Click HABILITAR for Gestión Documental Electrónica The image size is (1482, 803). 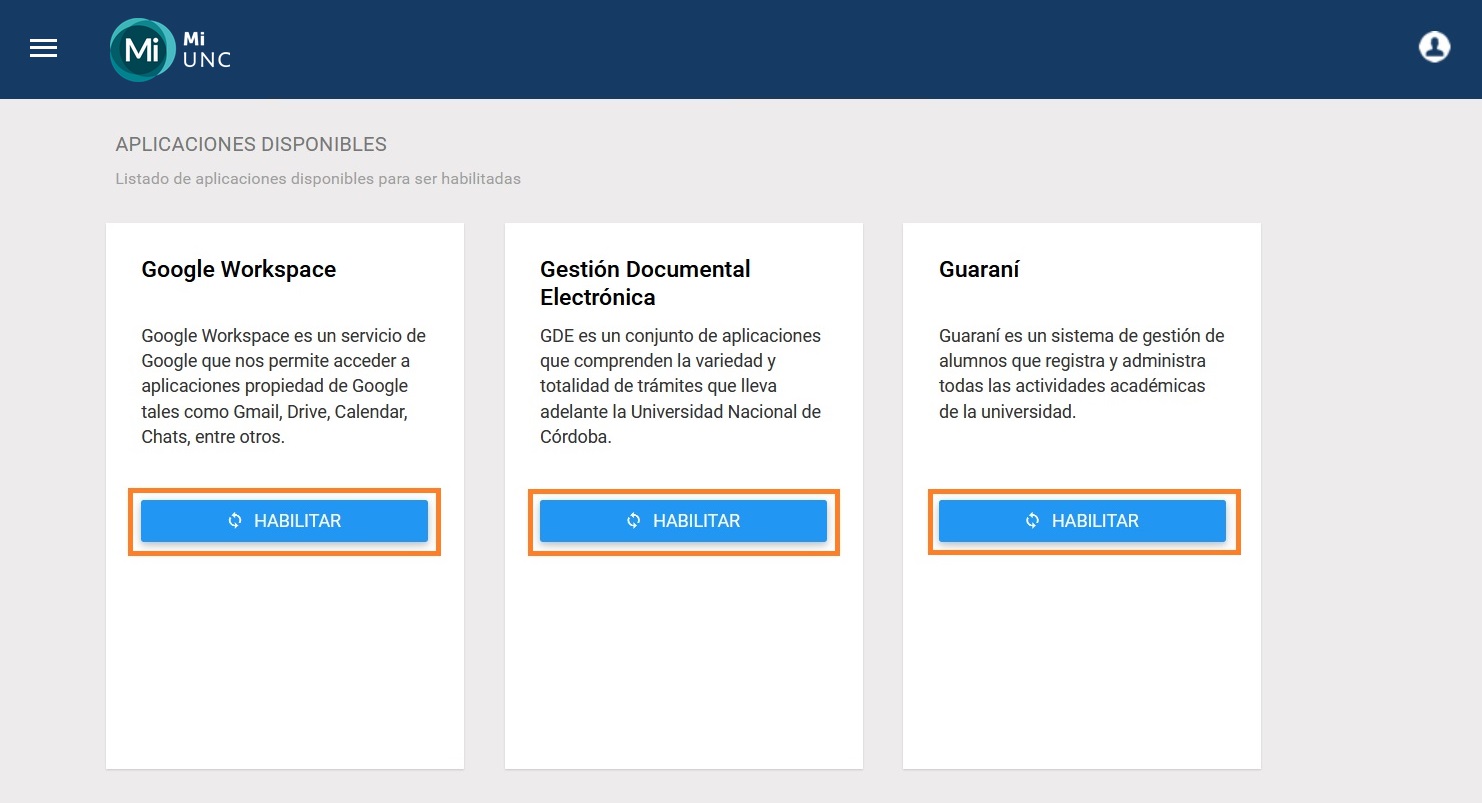click(x=683, y=521)
